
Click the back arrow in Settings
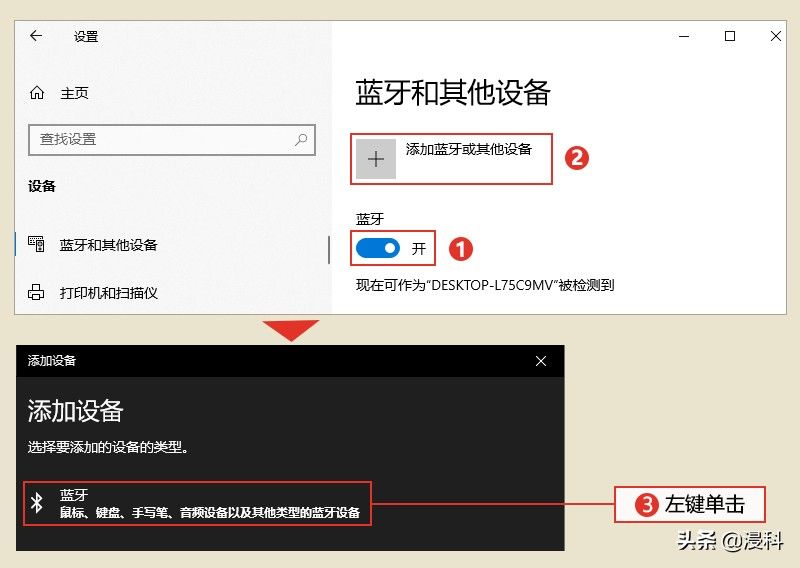click(36, 36)
